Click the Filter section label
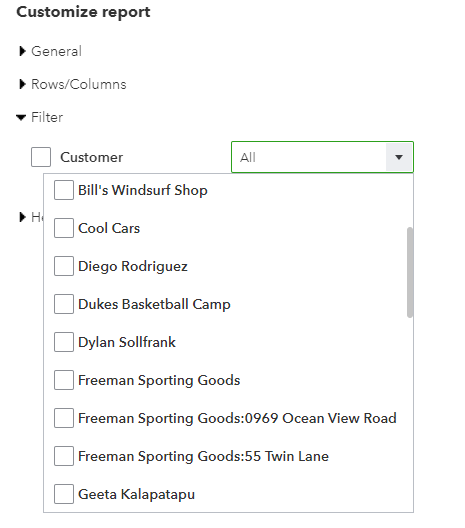This screenshot has height=528, width=465. pyautogui.click(x=47, y=117)
